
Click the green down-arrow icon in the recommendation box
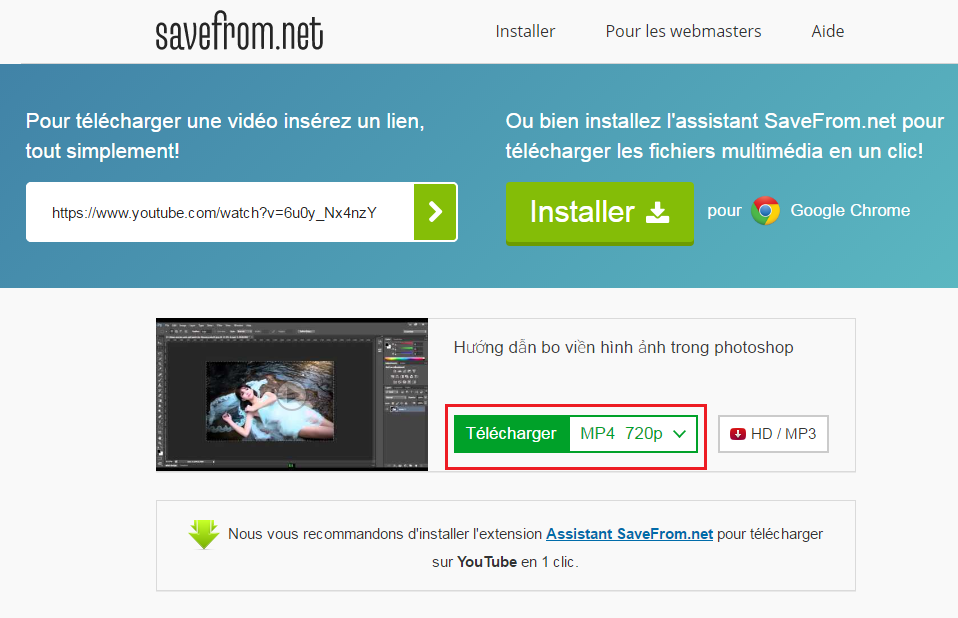(x=204, y=535)
